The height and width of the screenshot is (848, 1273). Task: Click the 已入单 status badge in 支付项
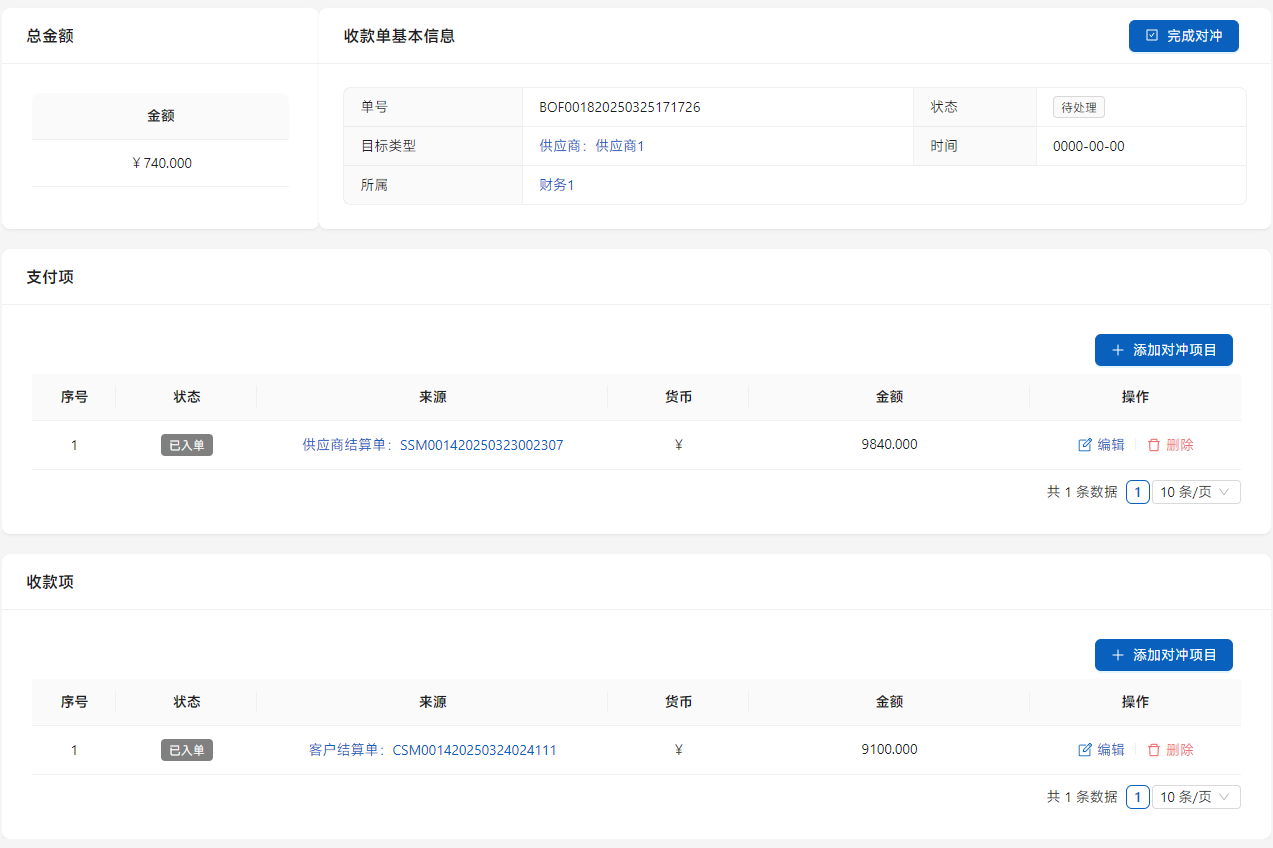[x=187, y=445]
